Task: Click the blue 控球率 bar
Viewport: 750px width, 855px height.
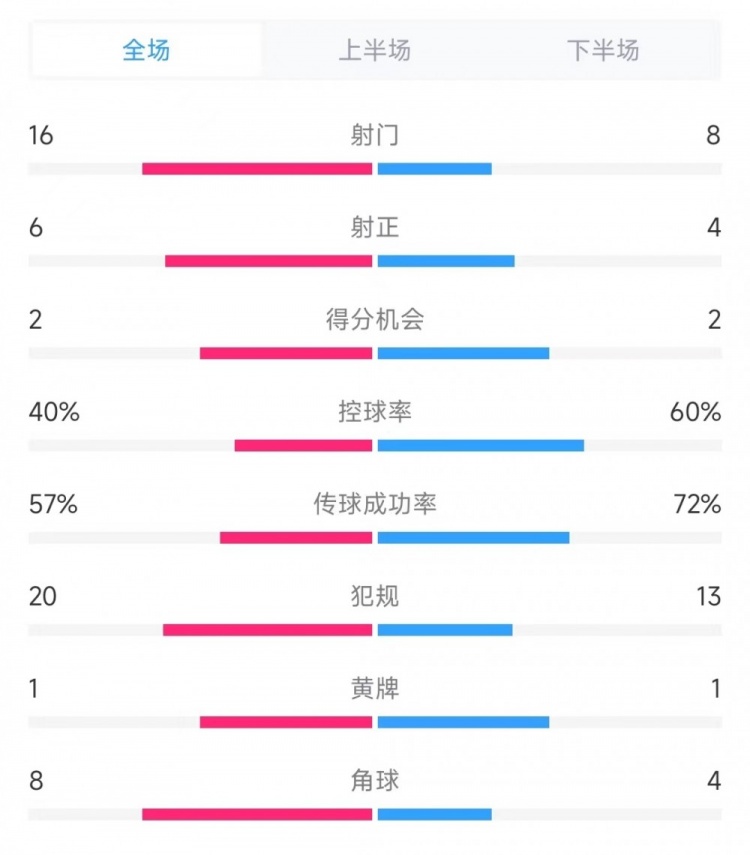Action: [481, 446]
